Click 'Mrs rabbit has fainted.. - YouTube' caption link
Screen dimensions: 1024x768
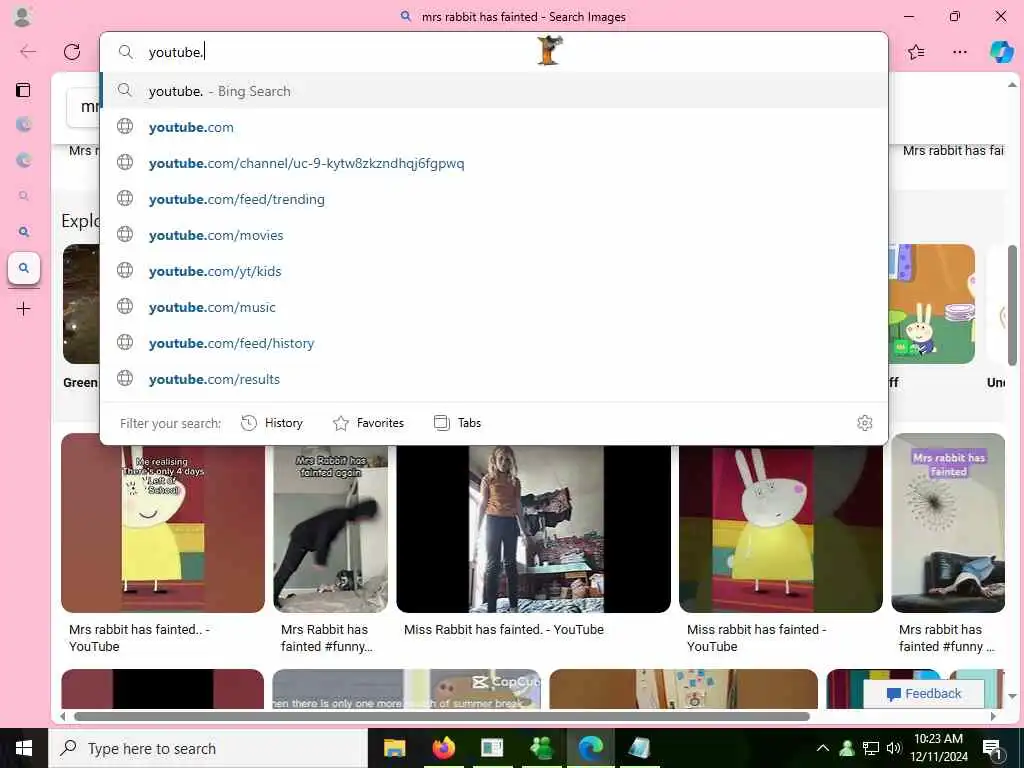[x=139, y=638]
